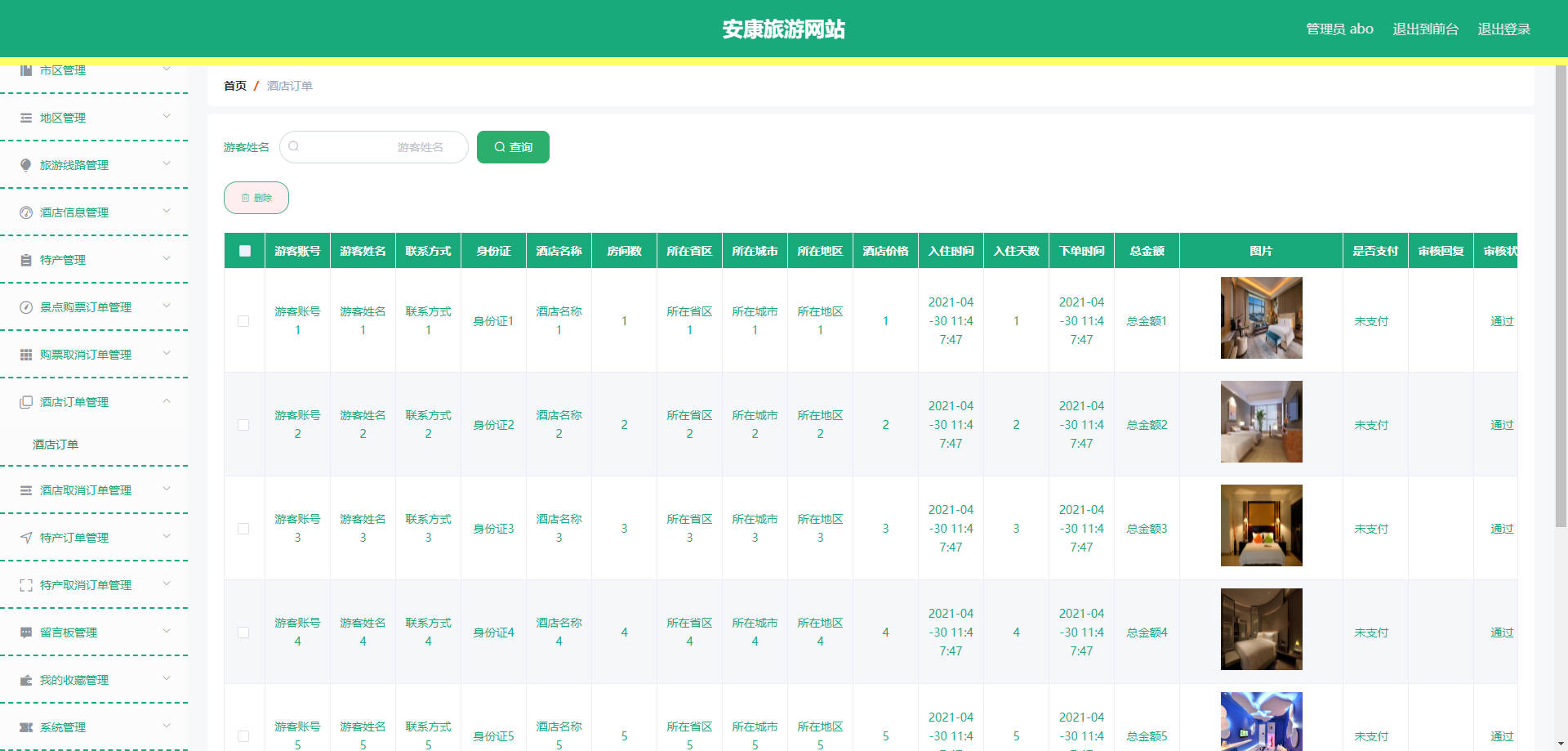Collapse 酒店订单管理 with its up chevron

[167, 401]
